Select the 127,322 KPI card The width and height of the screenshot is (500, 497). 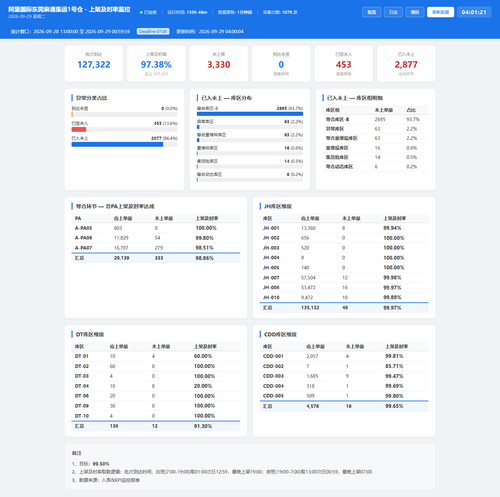click(94, 64)
